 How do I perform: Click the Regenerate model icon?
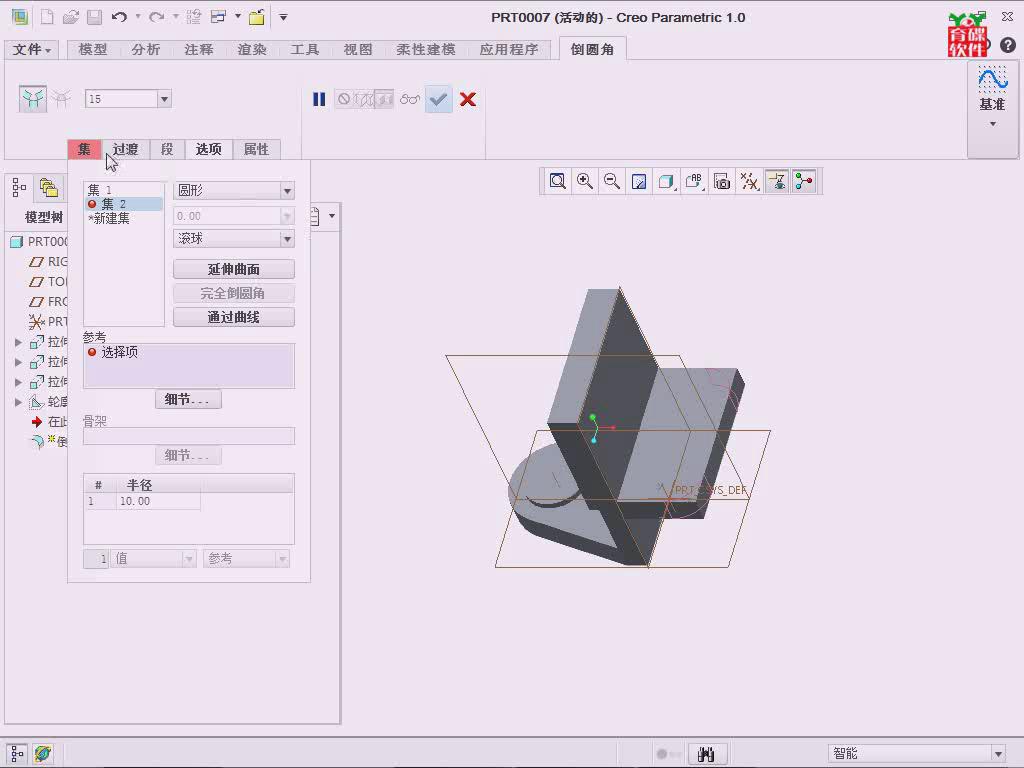(193, 18)
